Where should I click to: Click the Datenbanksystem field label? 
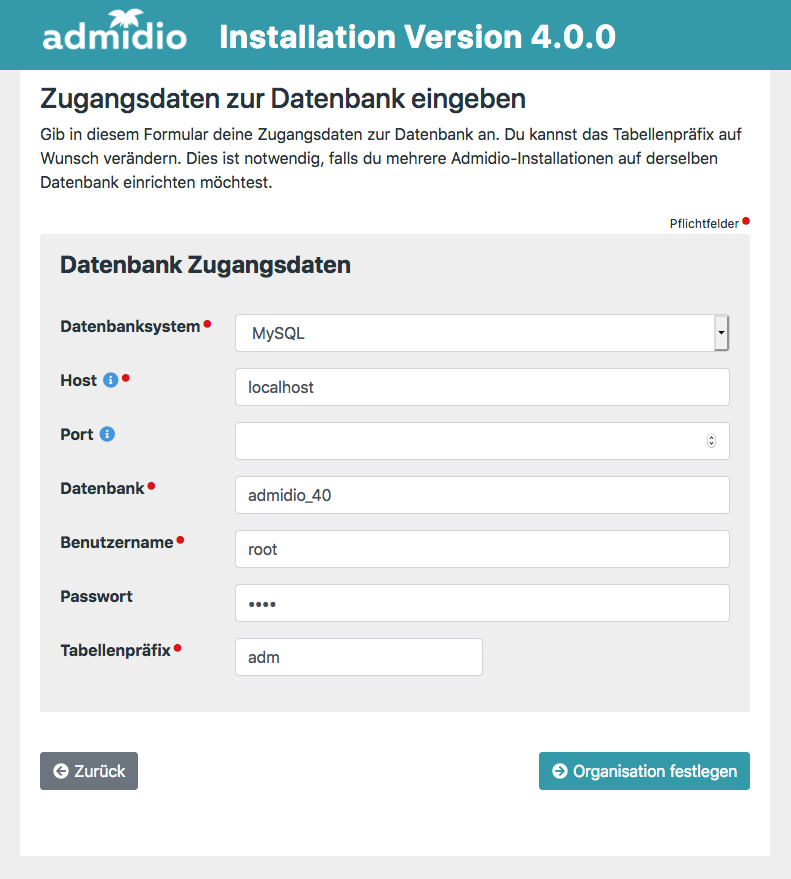tap(130, 326)
